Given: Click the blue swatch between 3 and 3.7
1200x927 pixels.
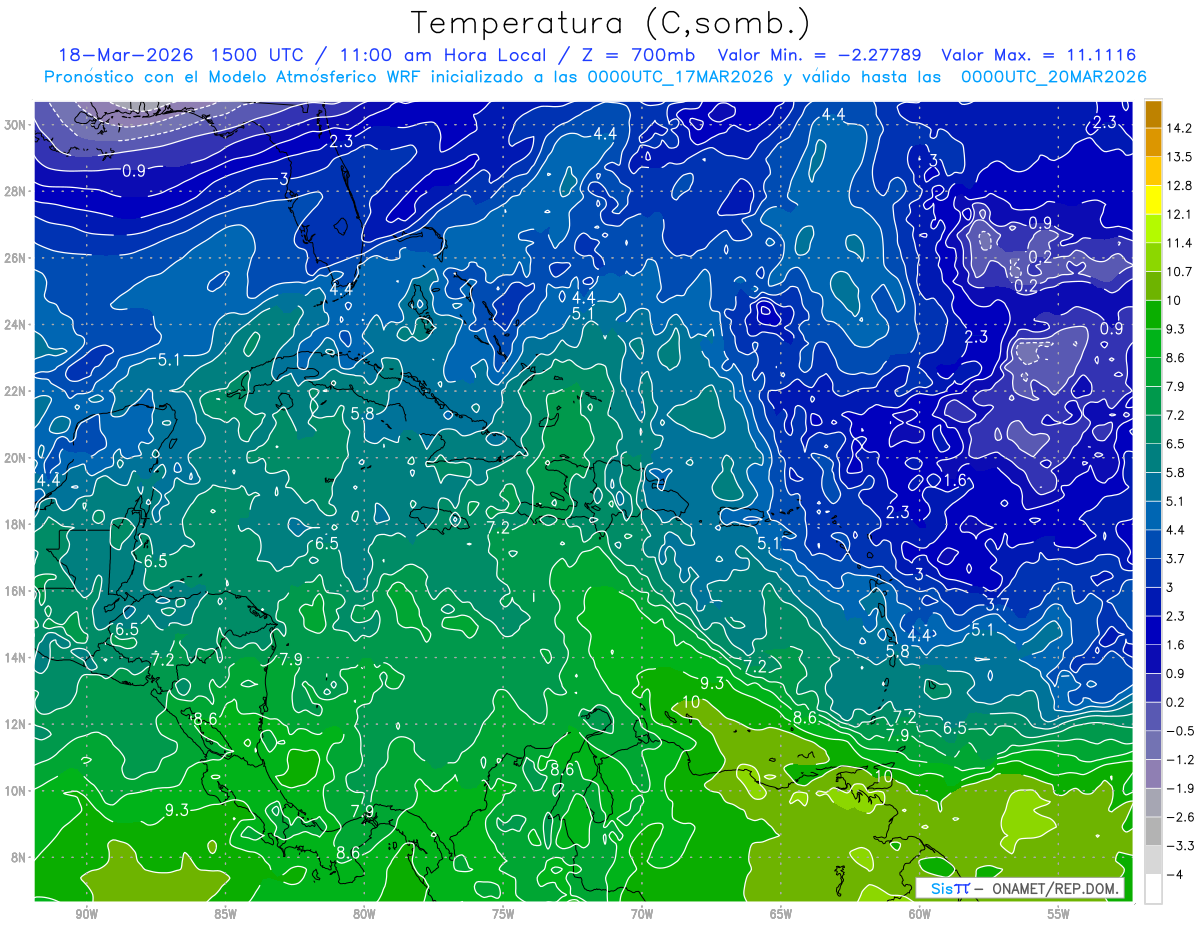Looking at the screenshot, I should [1153, 572].
